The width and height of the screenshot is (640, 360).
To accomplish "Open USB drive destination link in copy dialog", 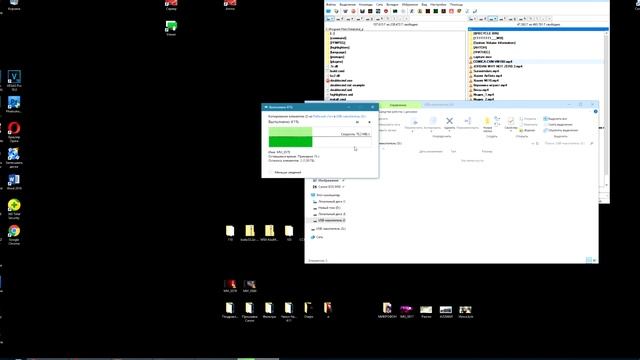I will 351,116.
